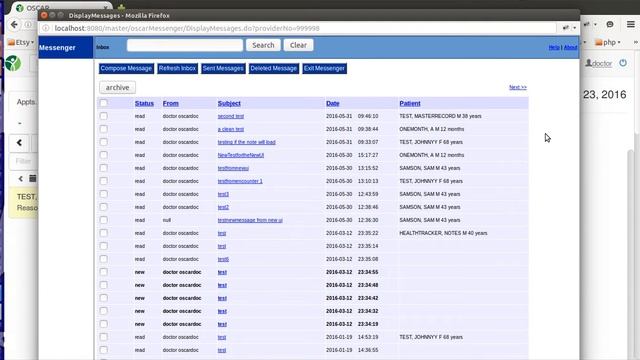This screenshot has width=640, height=360.
Task: Click the chat bubble icon in the browser toolbar
Action: pos(610,24)
